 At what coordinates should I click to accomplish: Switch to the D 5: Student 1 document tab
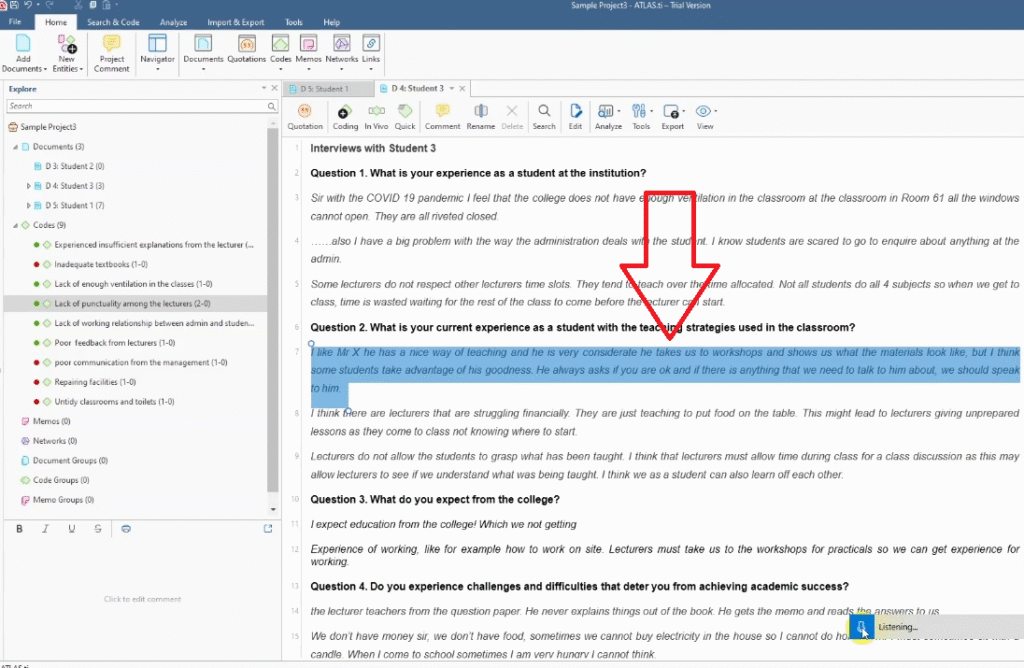(x=324, y=88)
